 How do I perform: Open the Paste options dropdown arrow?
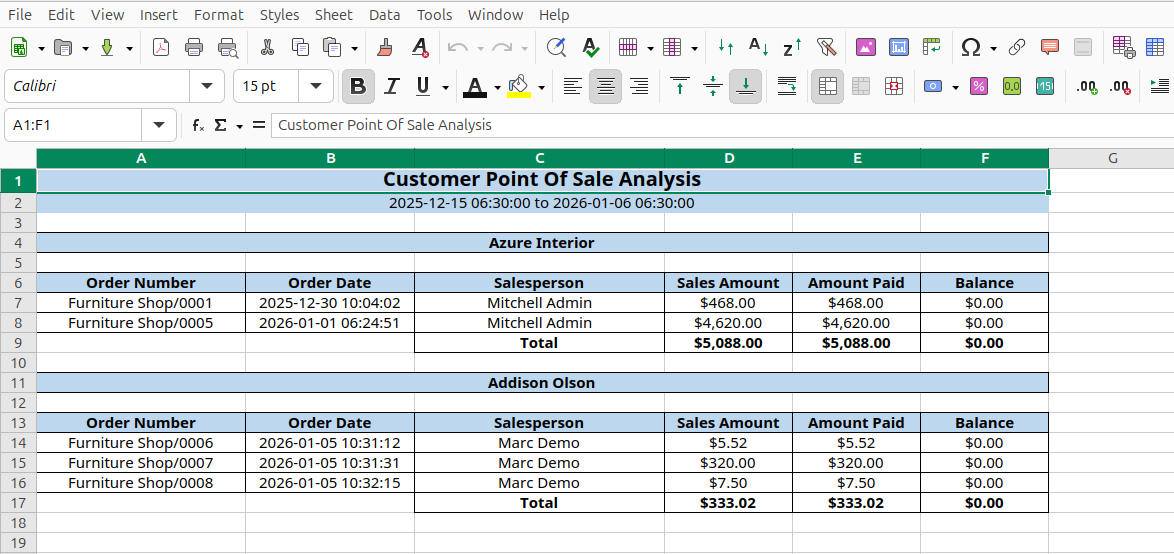point(354,49)
